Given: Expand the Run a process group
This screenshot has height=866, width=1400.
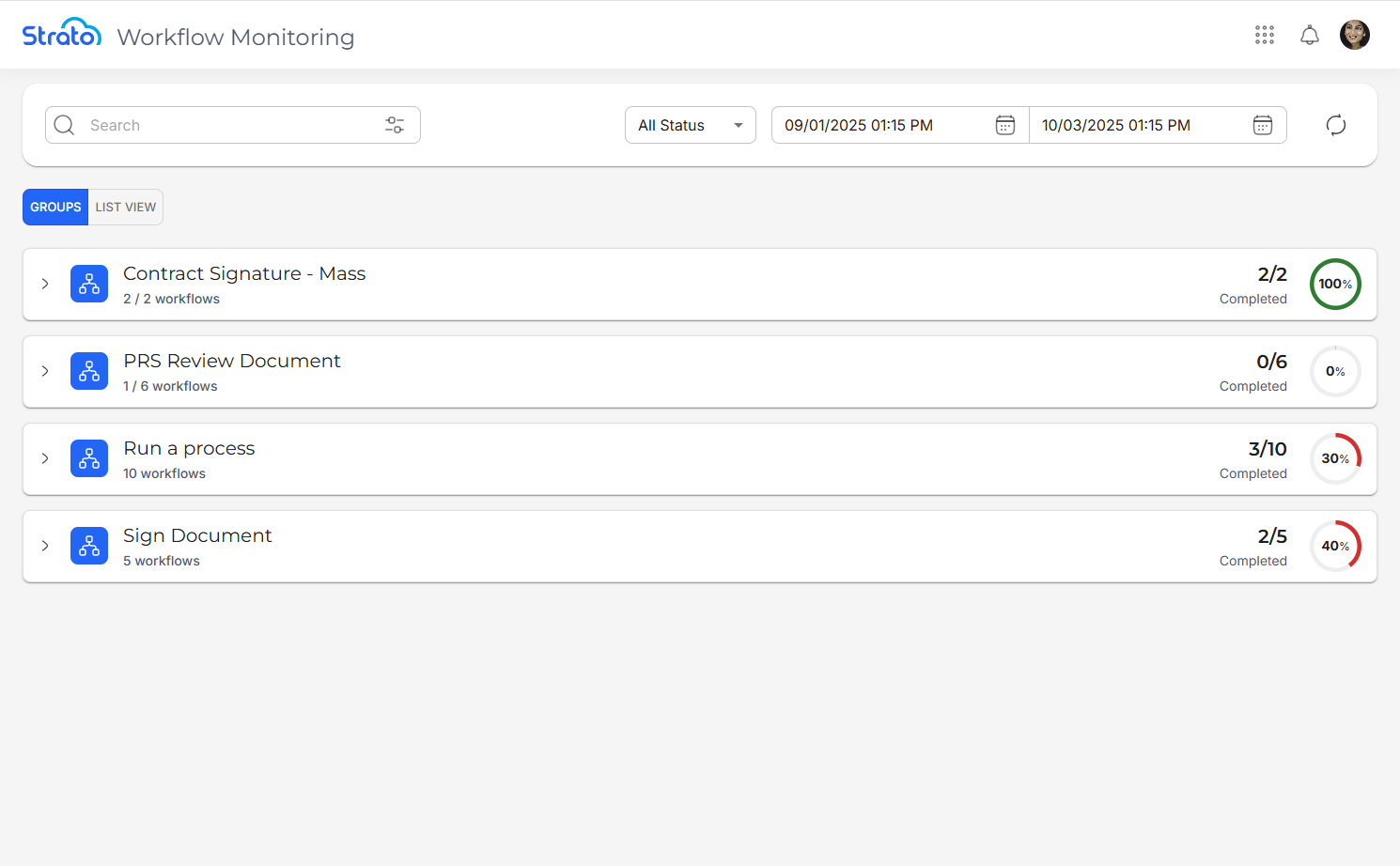Looking at the screenshot, I should click(45, 458).
